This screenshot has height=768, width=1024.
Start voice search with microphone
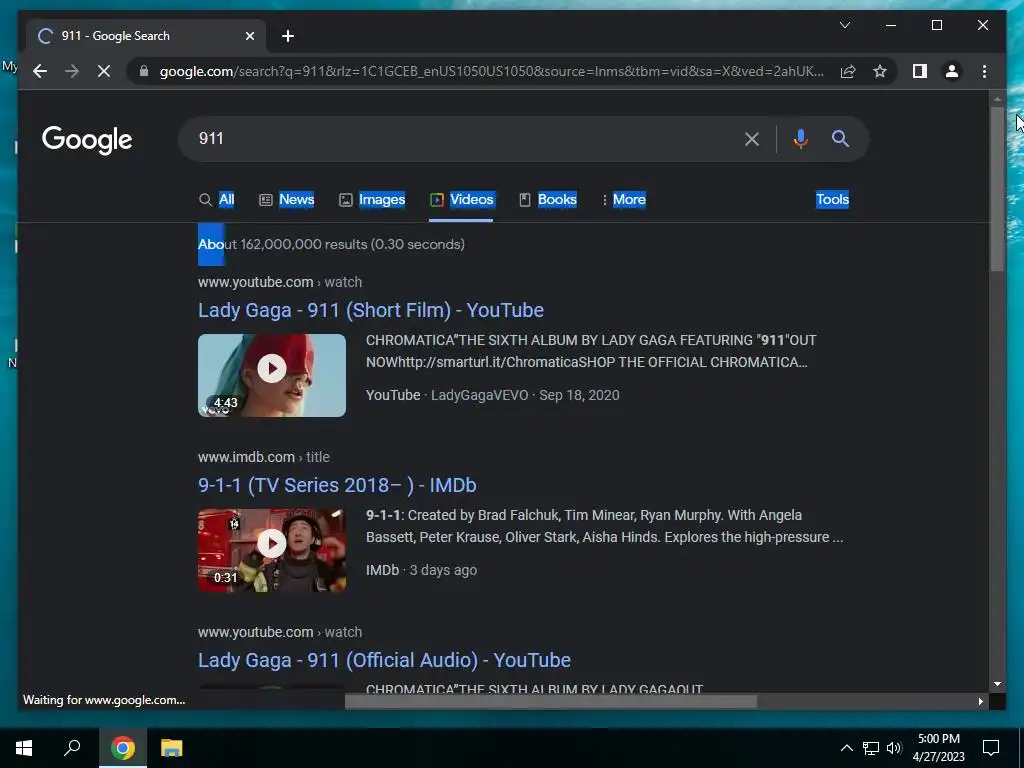tap(801, 138)
